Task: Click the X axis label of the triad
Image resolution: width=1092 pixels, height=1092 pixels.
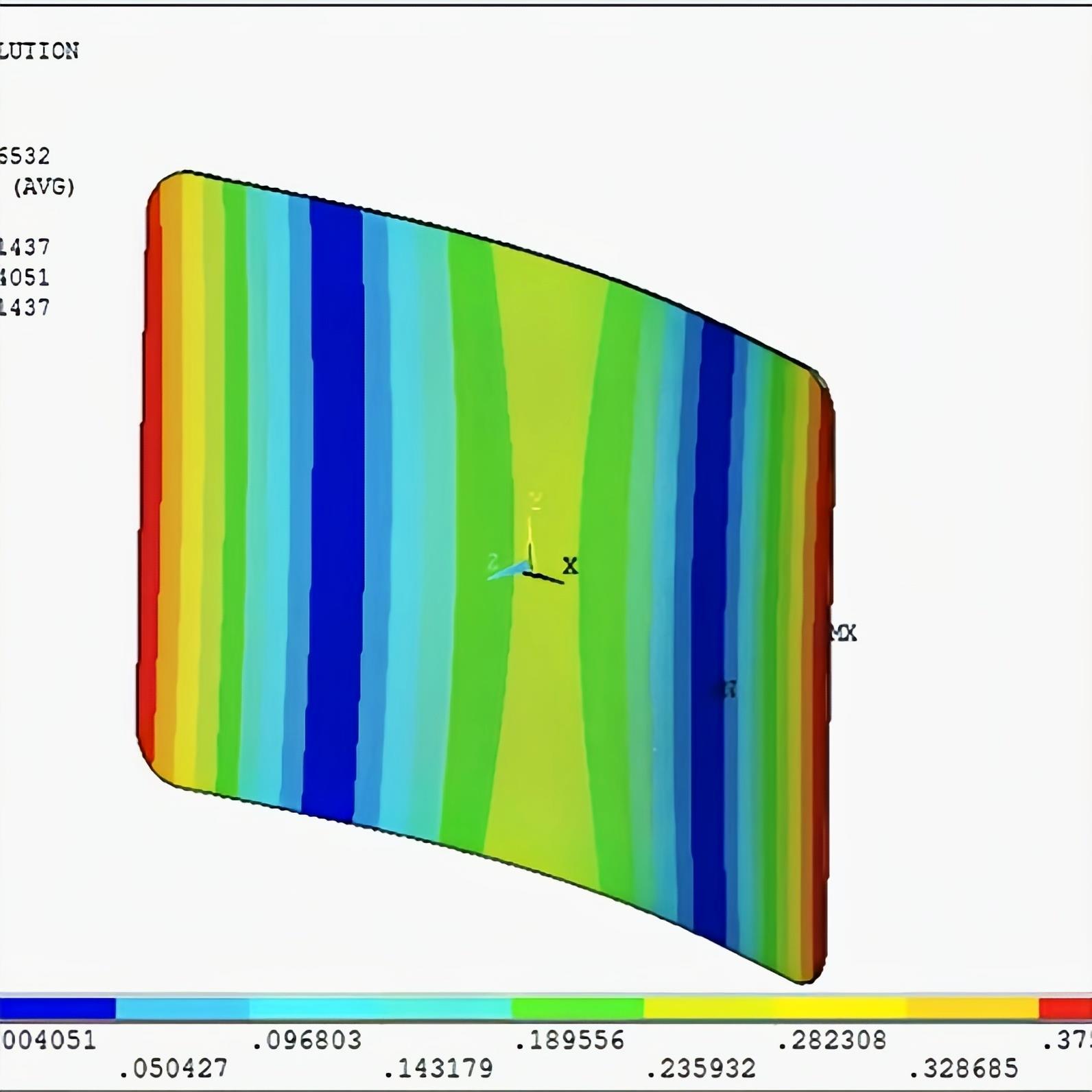Action: click(570, 566)
